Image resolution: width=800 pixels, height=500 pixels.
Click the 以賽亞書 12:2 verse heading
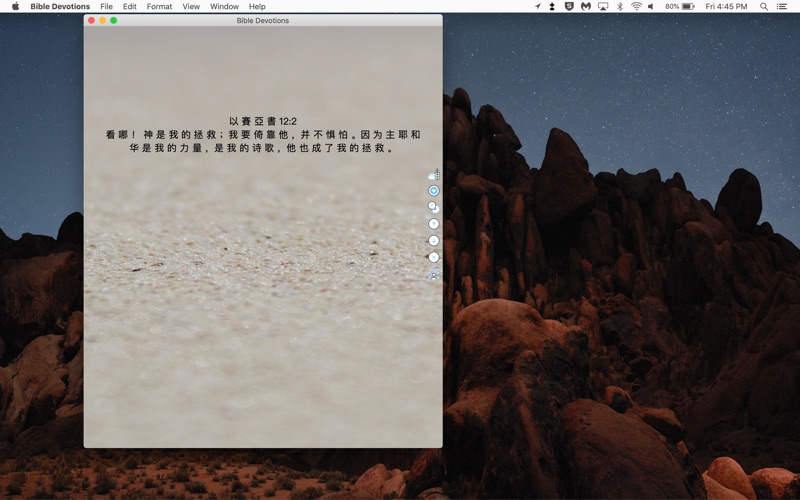[x=262, y=121]
